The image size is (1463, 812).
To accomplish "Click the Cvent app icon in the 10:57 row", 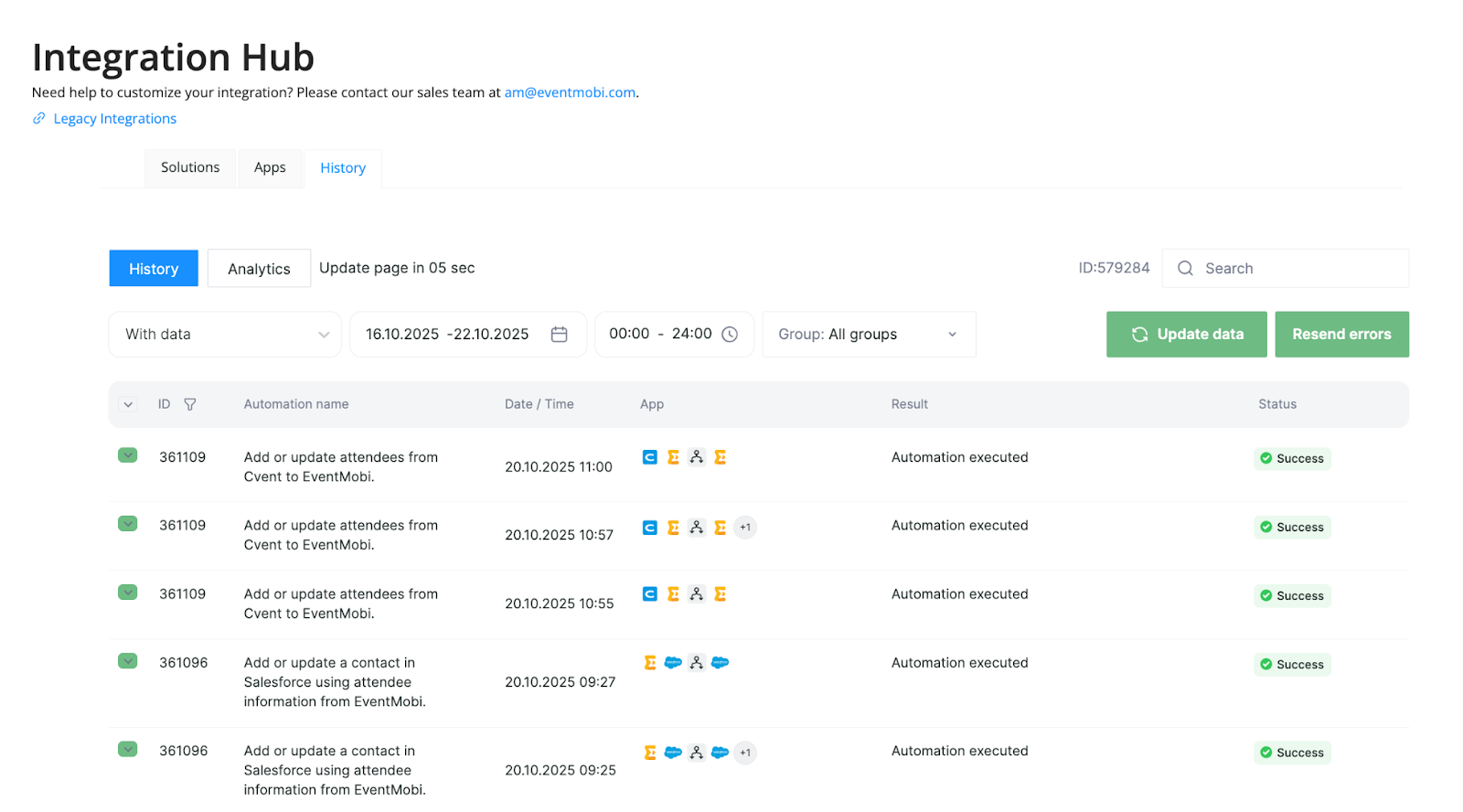I will pyautogui.click(x=650, y=528).
